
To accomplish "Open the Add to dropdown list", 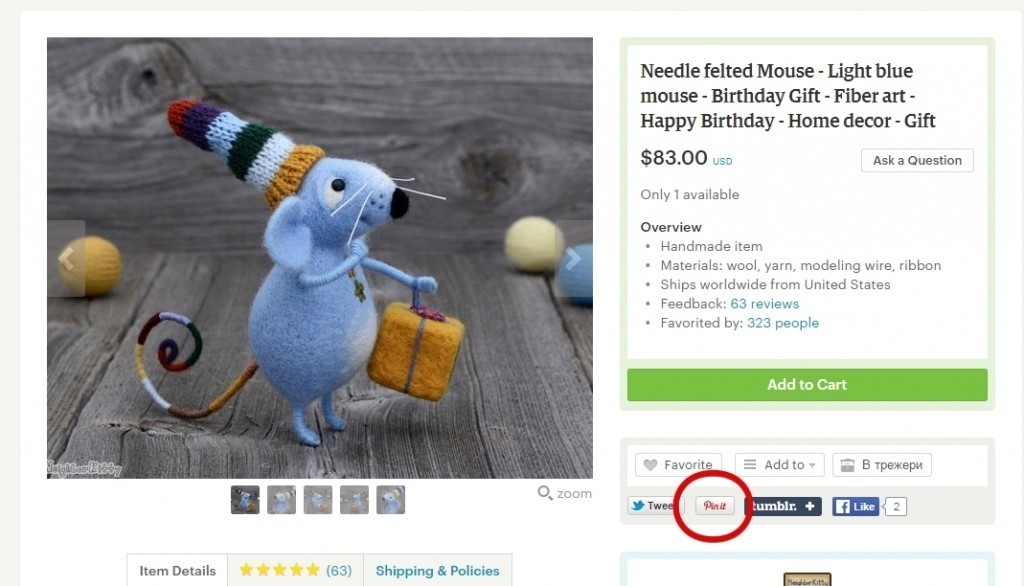I will (779, 464).
